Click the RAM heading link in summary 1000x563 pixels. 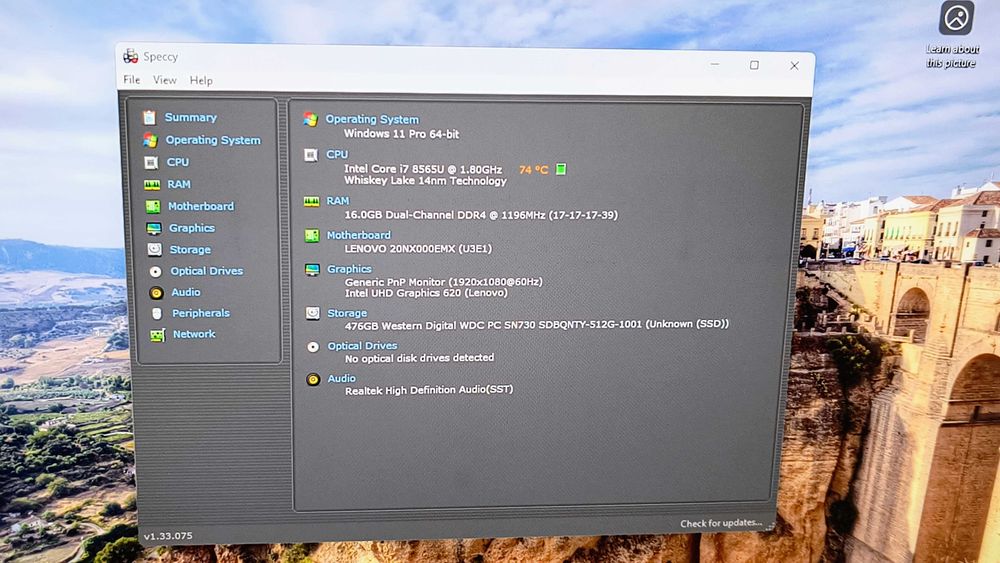[338, 201]
